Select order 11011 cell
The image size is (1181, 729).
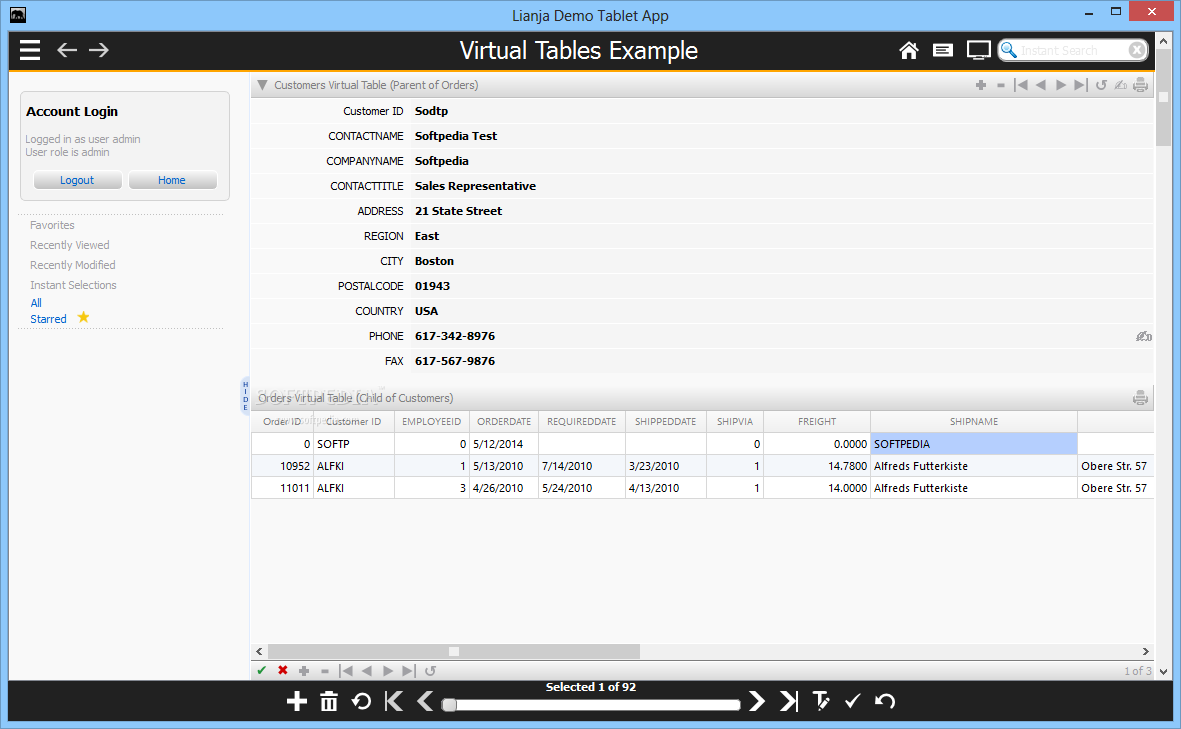(282, 488)
